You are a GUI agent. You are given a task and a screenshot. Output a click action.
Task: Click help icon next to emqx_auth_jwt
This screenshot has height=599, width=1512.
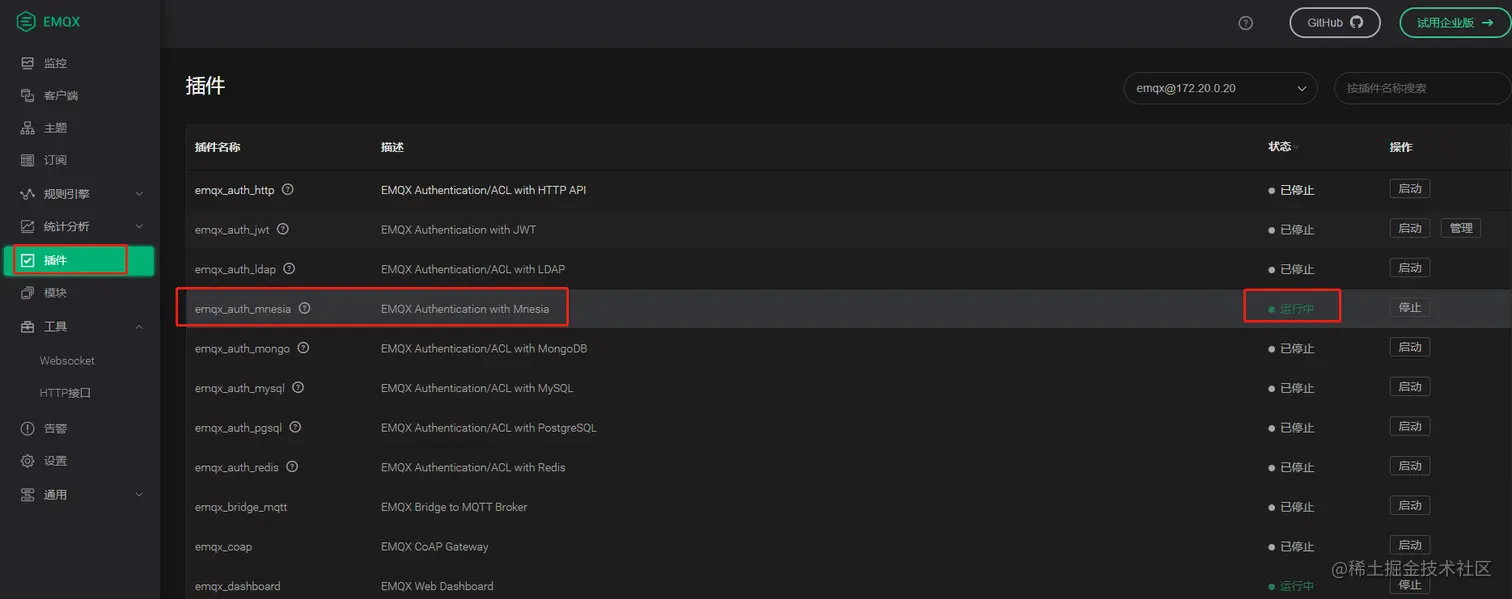pos(283,229)
